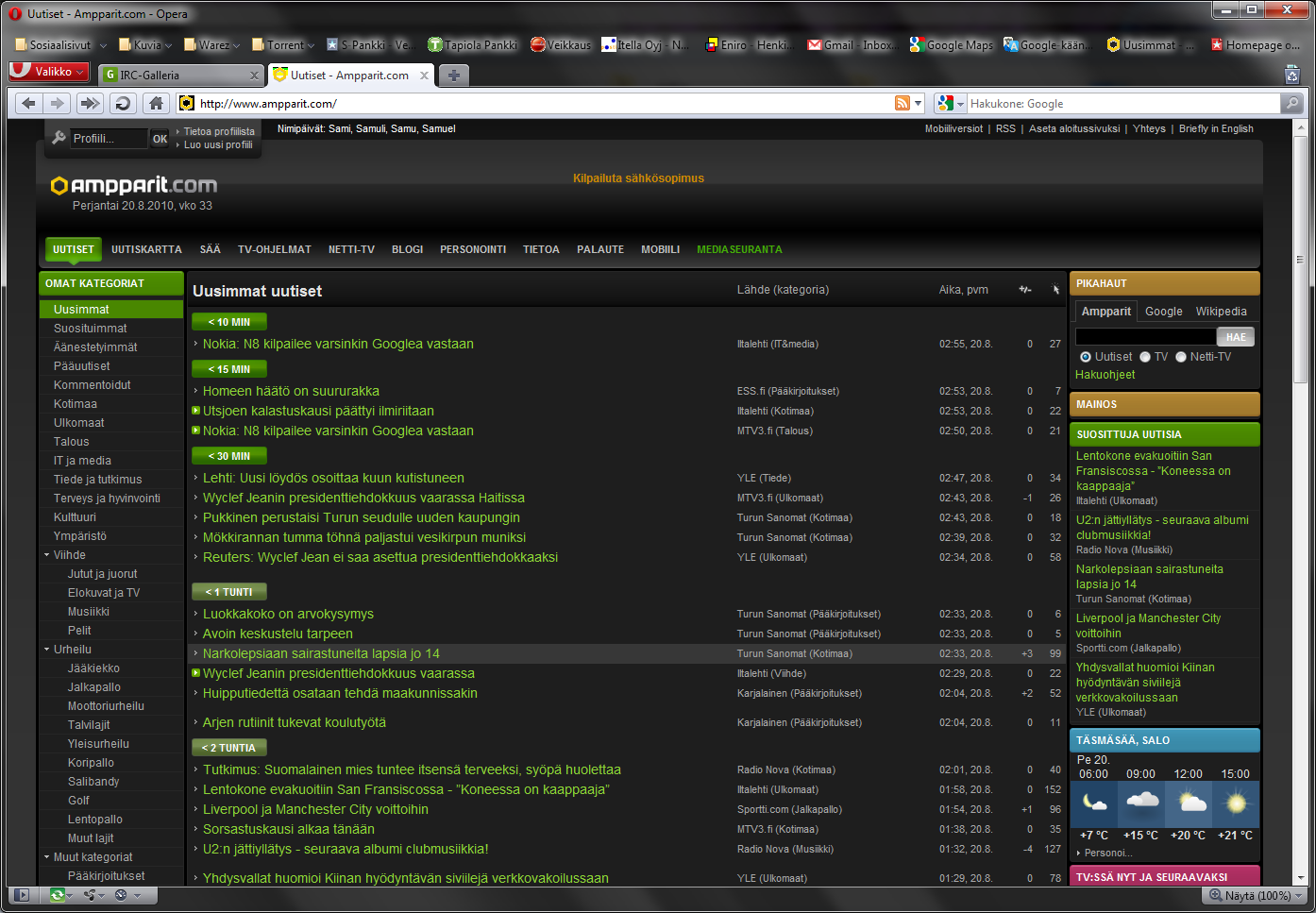Toggle the panel icon in status bar
Image resolution: width=1316 pixels, height=913 pixels.
coord(22,895)
